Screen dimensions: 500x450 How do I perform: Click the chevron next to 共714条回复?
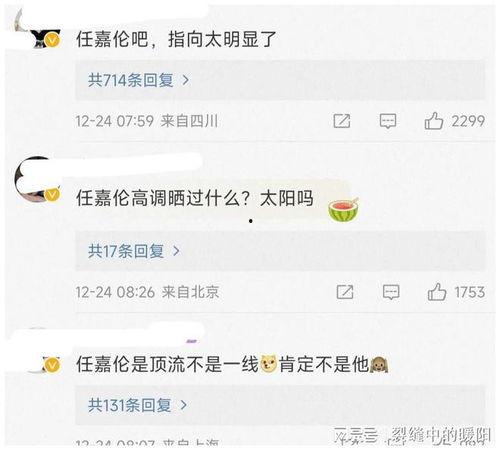coord(185,80)
